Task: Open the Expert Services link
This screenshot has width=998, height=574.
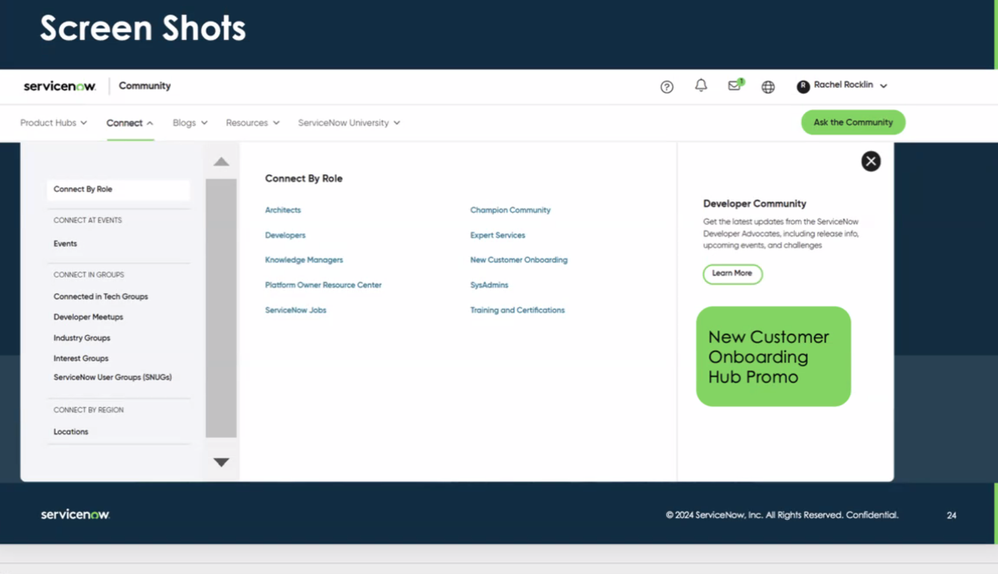Action: click(x=498, y=235)
